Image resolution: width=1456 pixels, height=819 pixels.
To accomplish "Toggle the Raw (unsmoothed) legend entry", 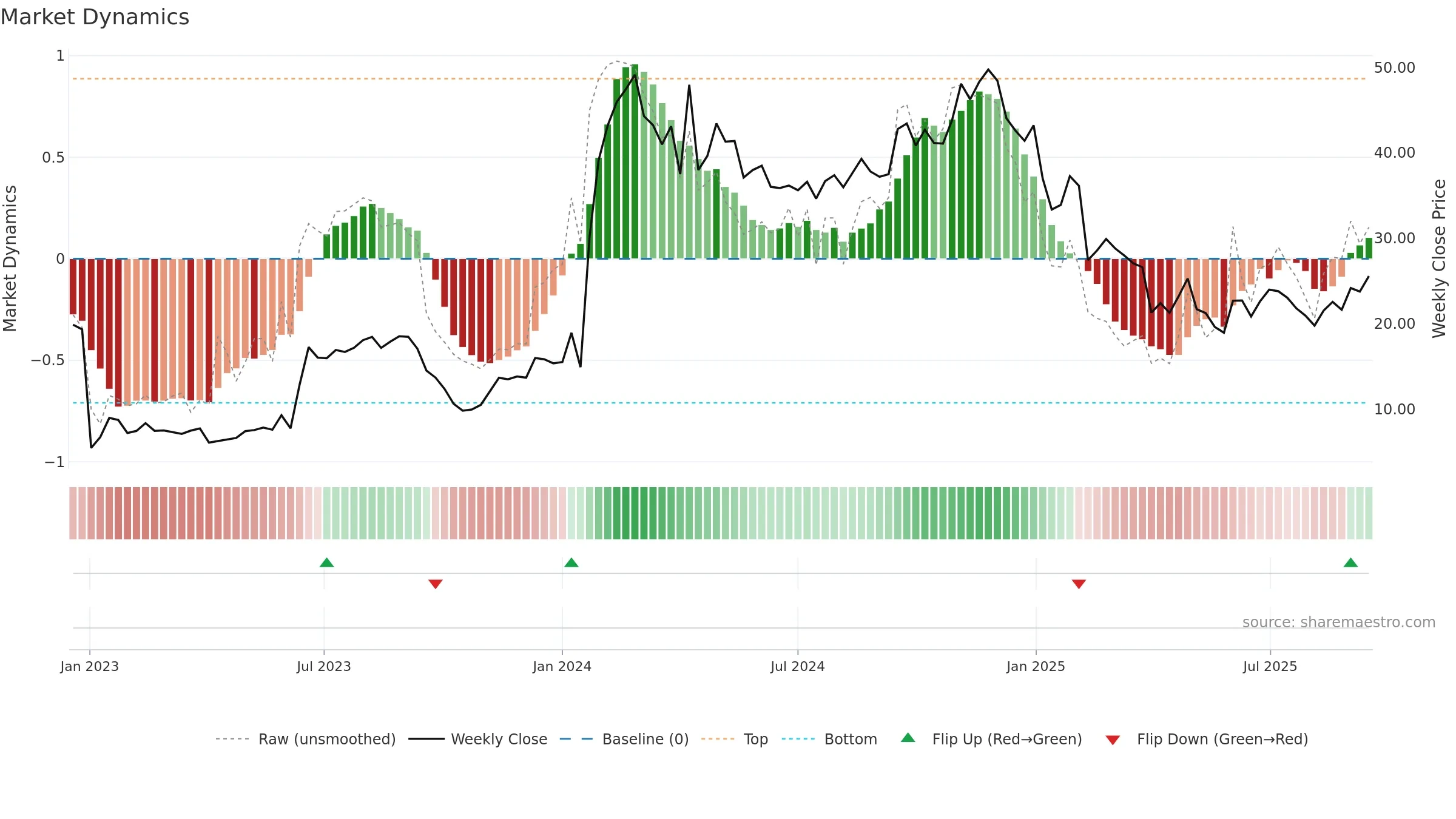I will (306, 739).
